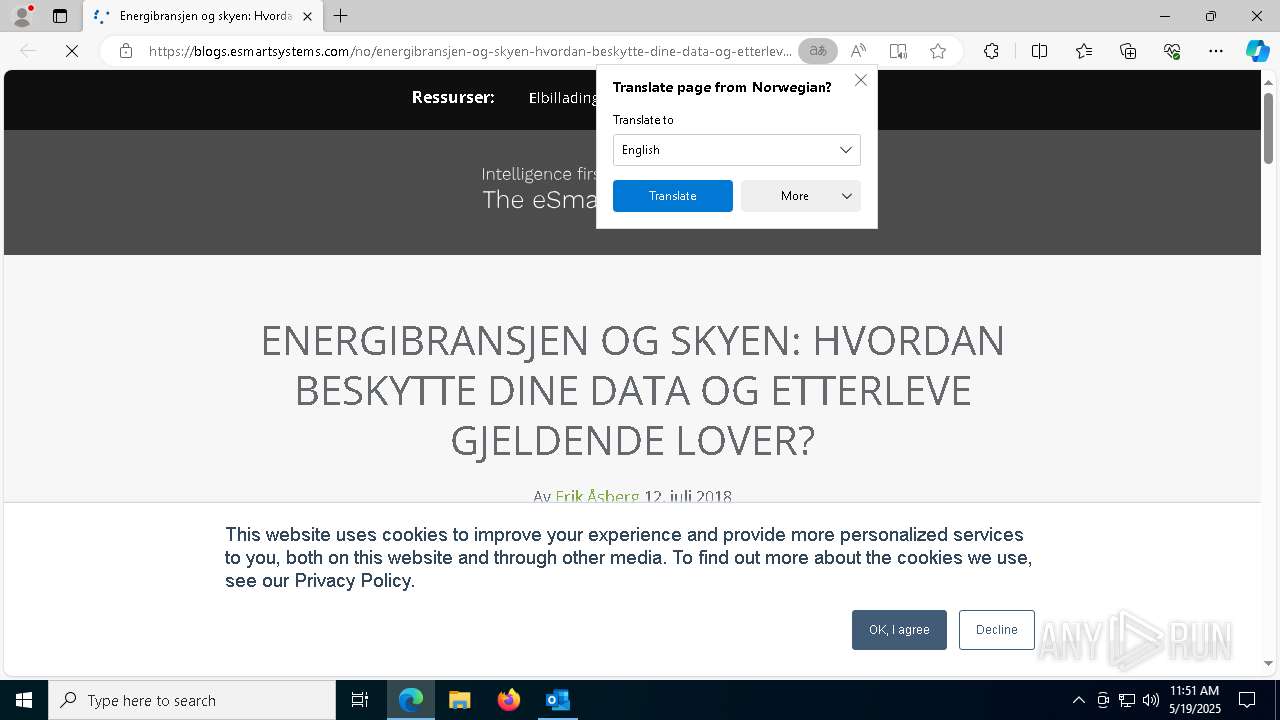Show hidden system tray icons

pos(1078,700)
